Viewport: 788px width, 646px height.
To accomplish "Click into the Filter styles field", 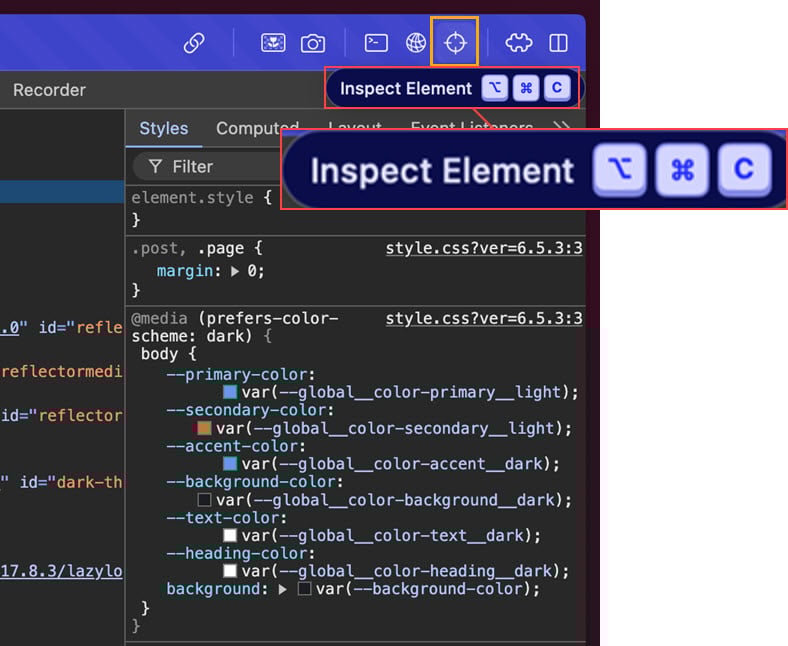I will 206,166.
